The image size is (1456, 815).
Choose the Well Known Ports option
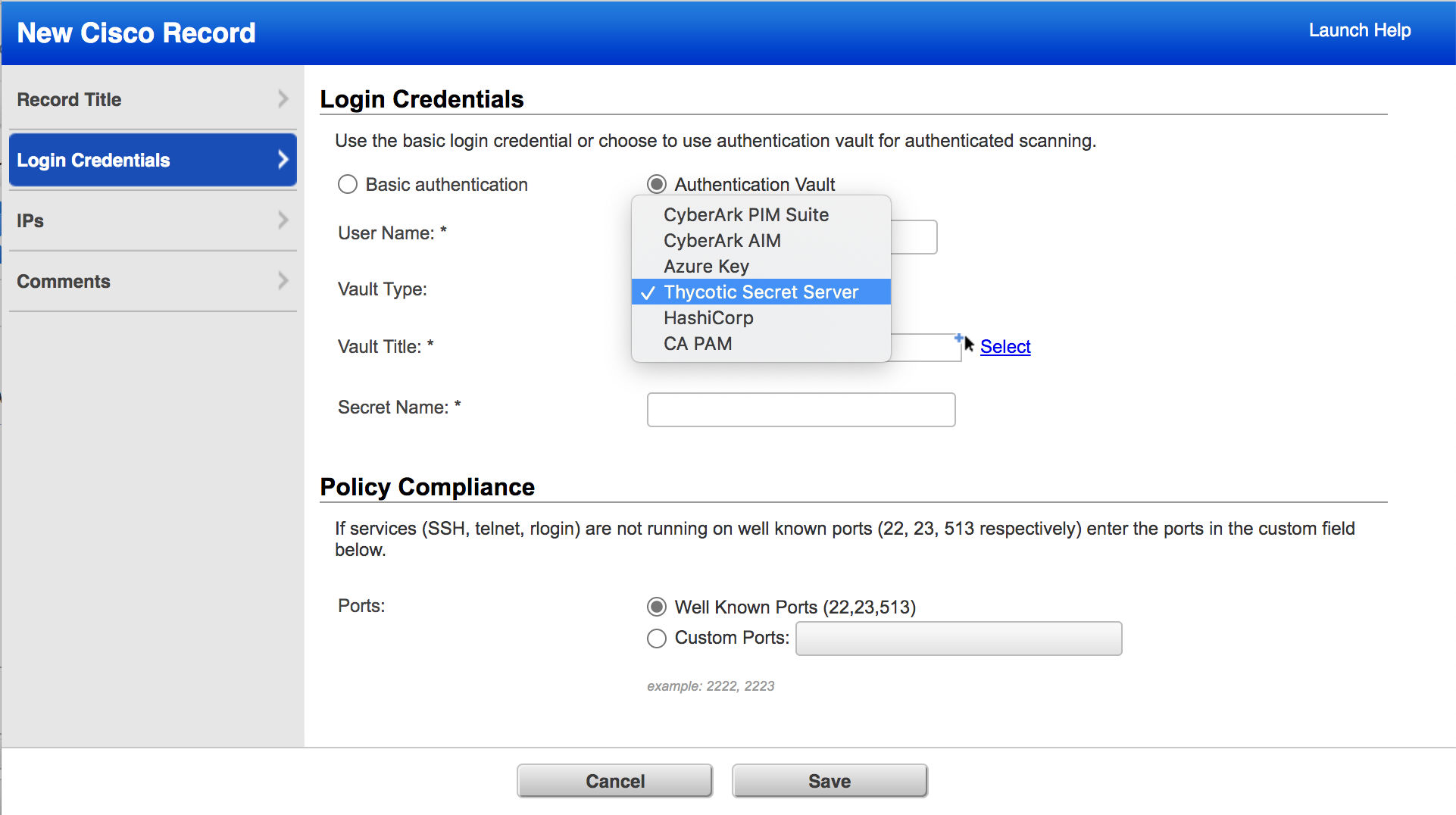pos(657,607)
